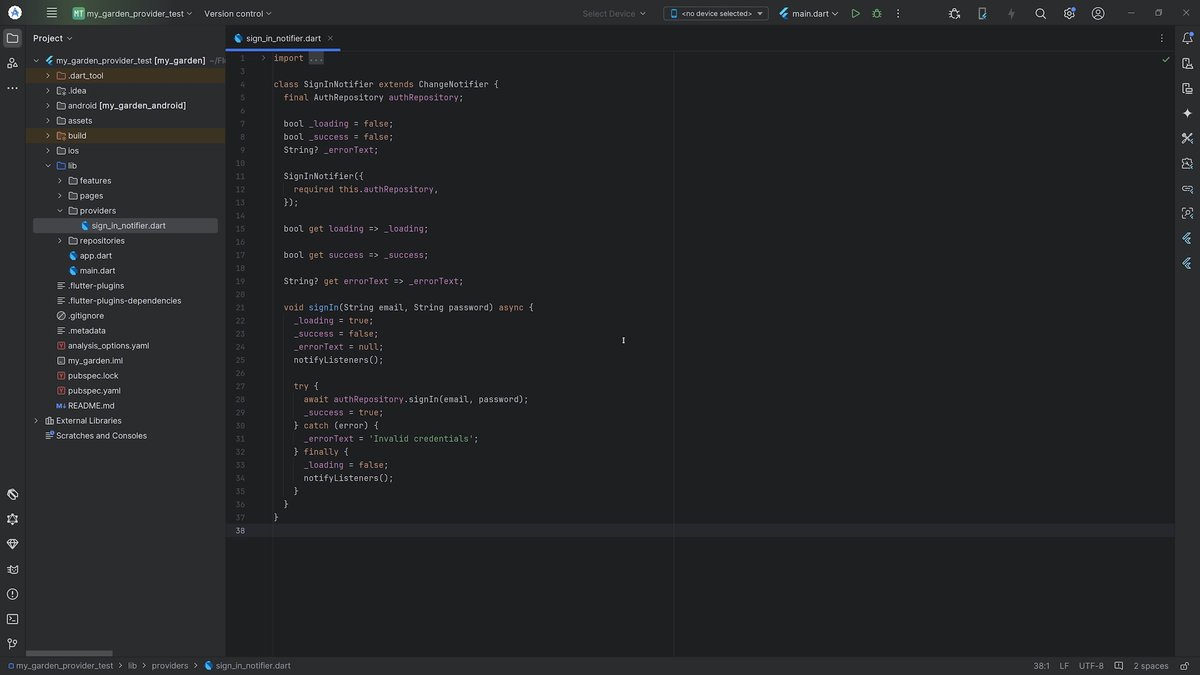Open the Gemini sparkle panel
Image resolution: width=1200 pixels, height=675 pixels.
point(1187,113)
